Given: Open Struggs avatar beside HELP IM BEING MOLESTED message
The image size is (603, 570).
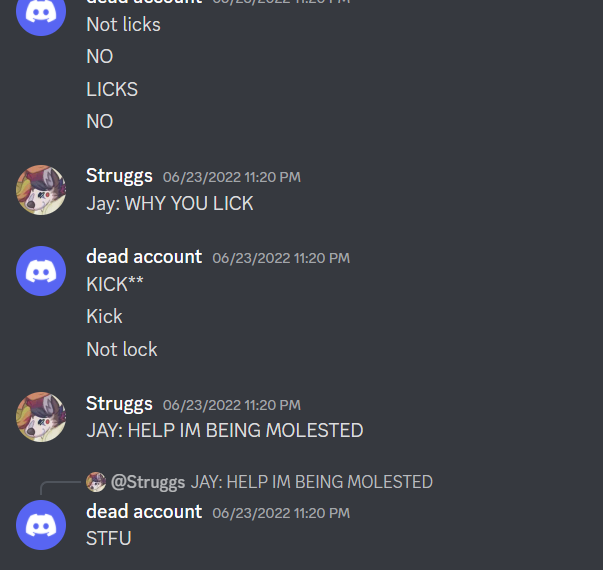Looking at the screenshot, I should coord(41,417).
